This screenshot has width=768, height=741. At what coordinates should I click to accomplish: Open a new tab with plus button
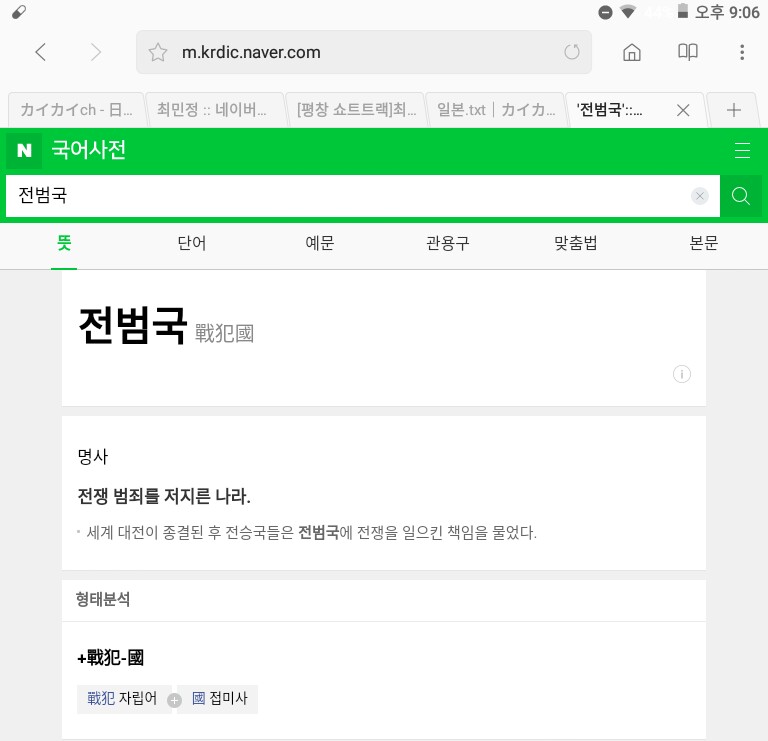pyautogui.click(x=734, y=110)
